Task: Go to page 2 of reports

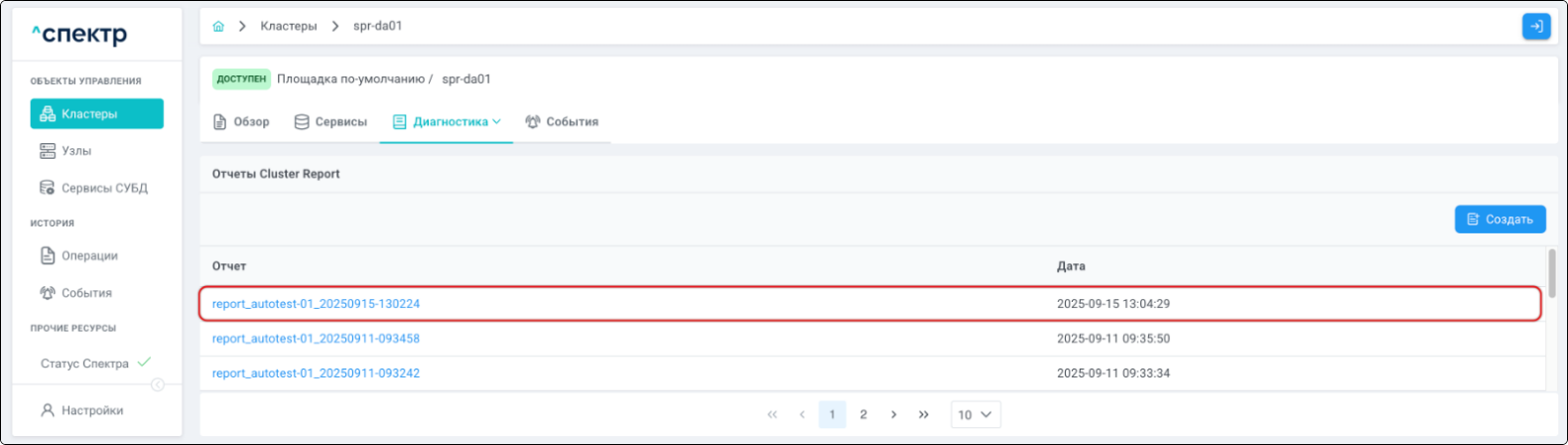Action: pos(863,414)
